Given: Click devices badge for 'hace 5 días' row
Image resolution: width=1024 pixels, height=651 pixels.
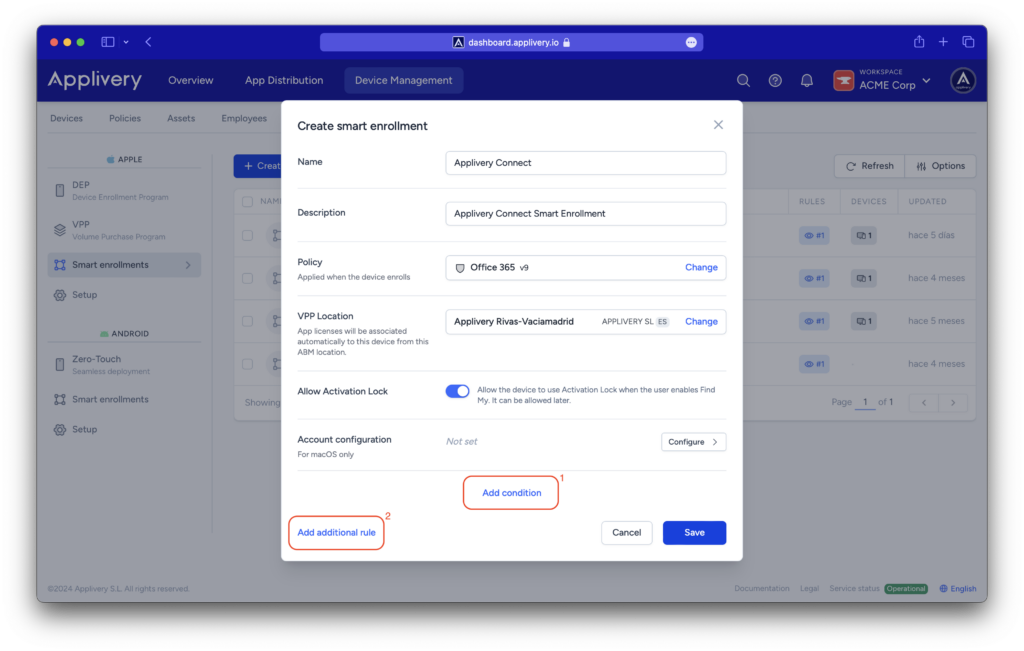Looking at the screenshot, I should coord(863,235).
